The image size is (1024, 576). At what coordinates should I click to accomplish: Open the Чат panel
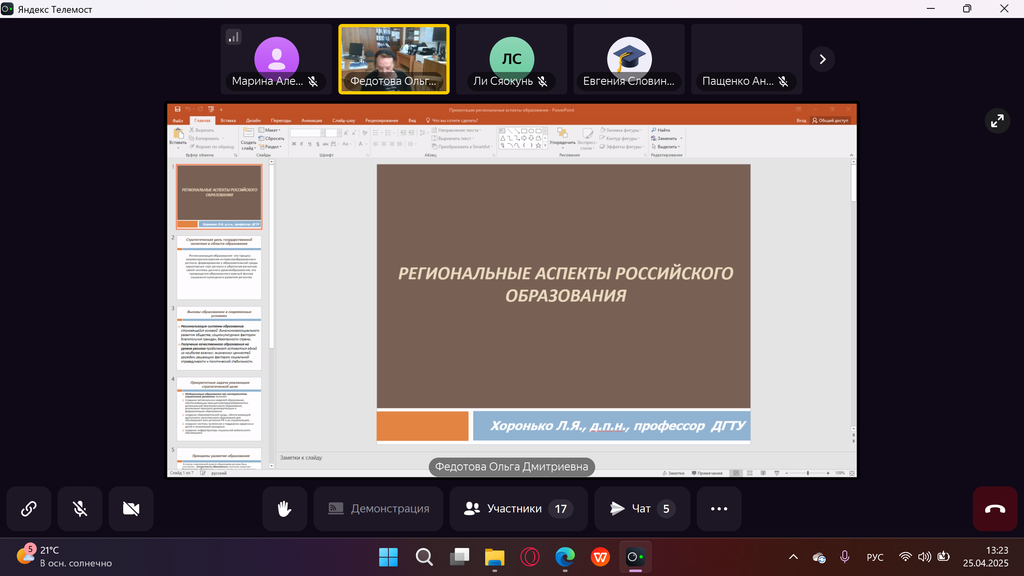(642, 509)
